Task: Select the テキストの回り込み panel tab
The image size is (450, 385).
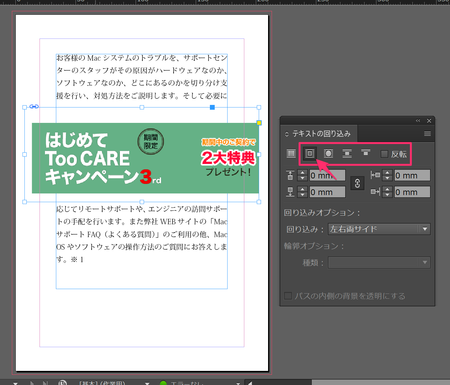Action: (x=321, y=134)
